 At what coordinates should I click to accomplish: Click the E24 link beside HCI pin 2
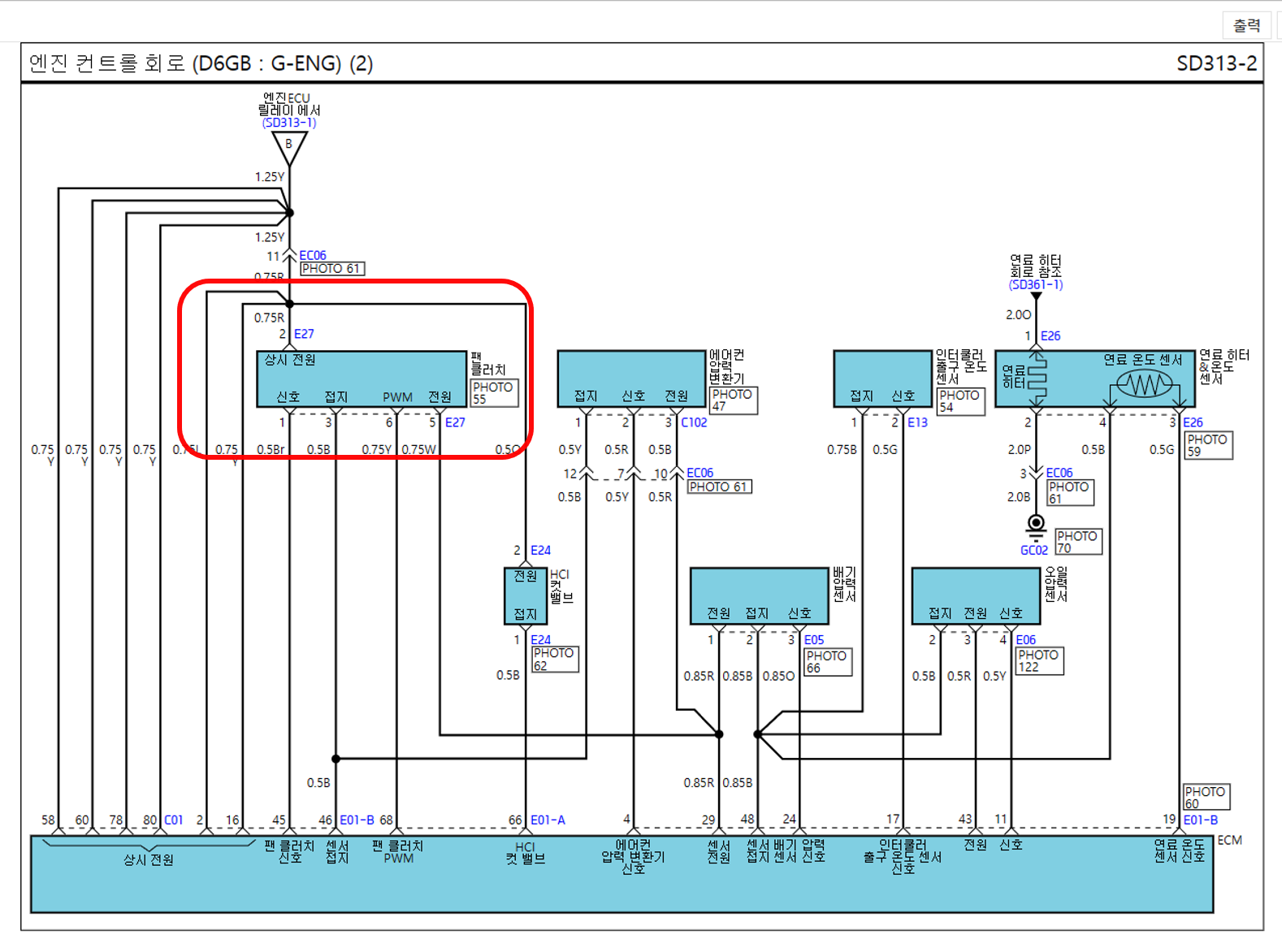[x=540, y=551]
